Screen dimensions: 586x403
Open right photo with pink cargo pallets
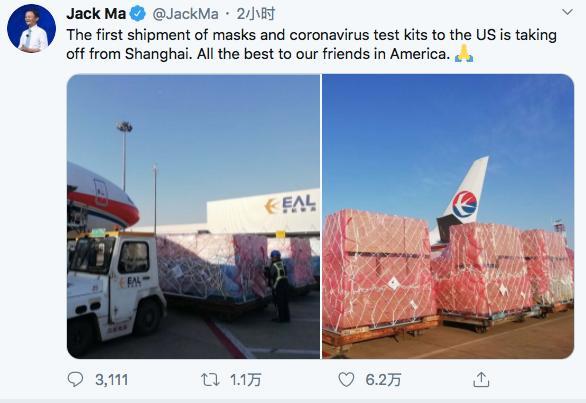click(448, 216)
